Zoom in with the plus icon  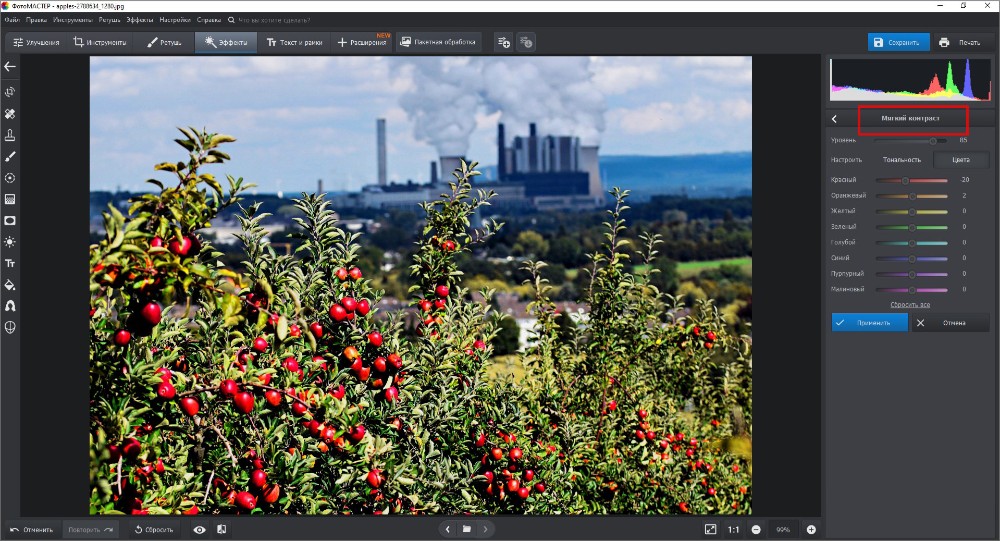coord(811,529)
